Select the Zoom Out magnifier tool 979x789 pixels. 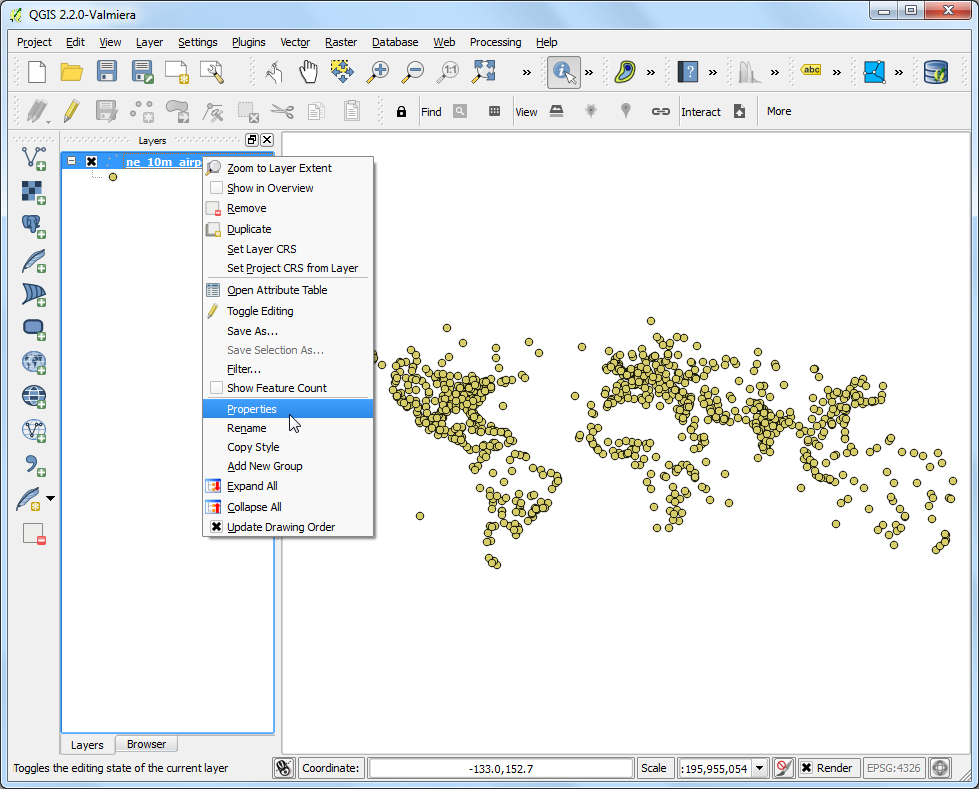413,72
